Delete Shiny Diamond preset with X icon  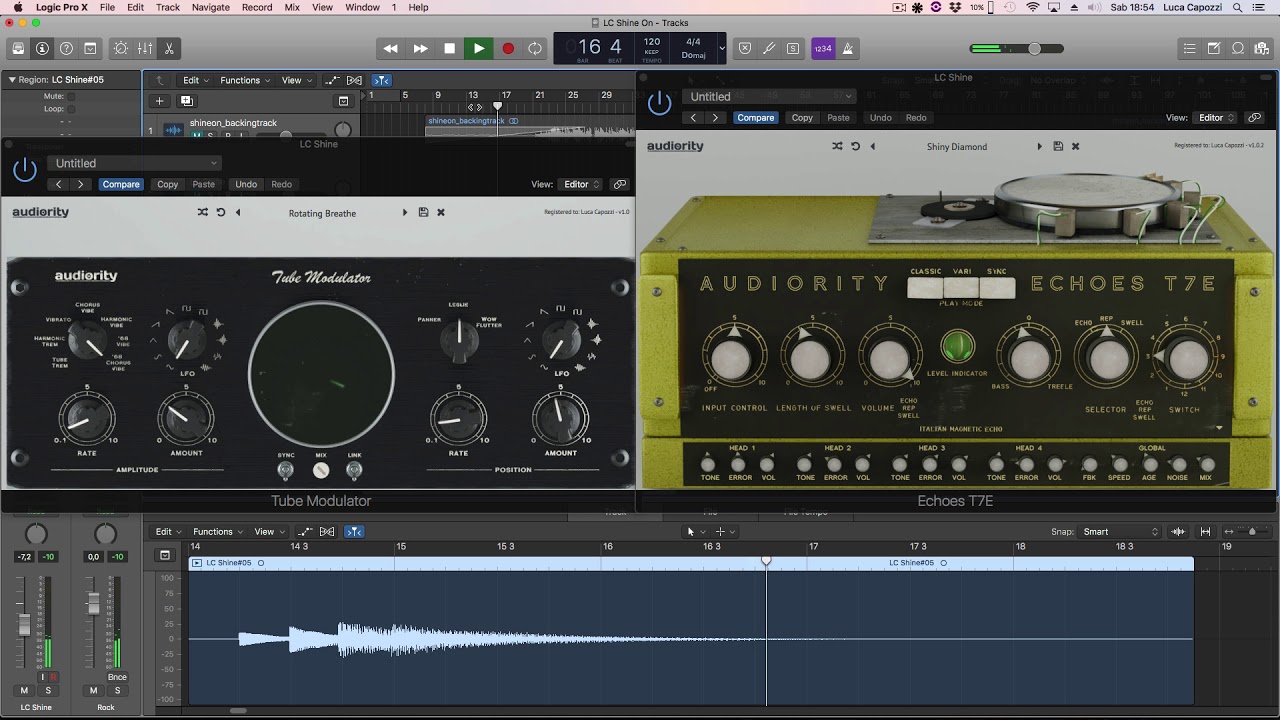coord(1075,146)
